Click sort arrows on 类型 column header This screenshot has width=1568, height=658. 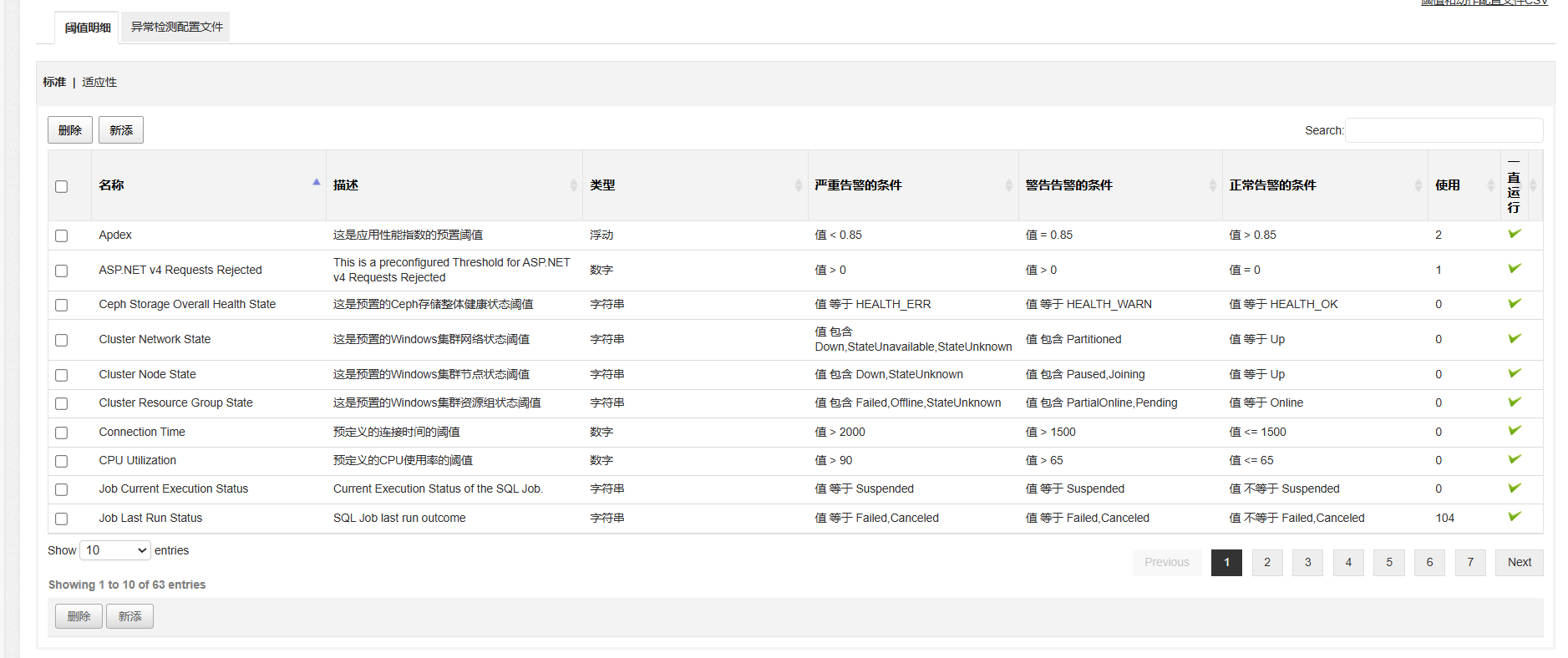798,185
